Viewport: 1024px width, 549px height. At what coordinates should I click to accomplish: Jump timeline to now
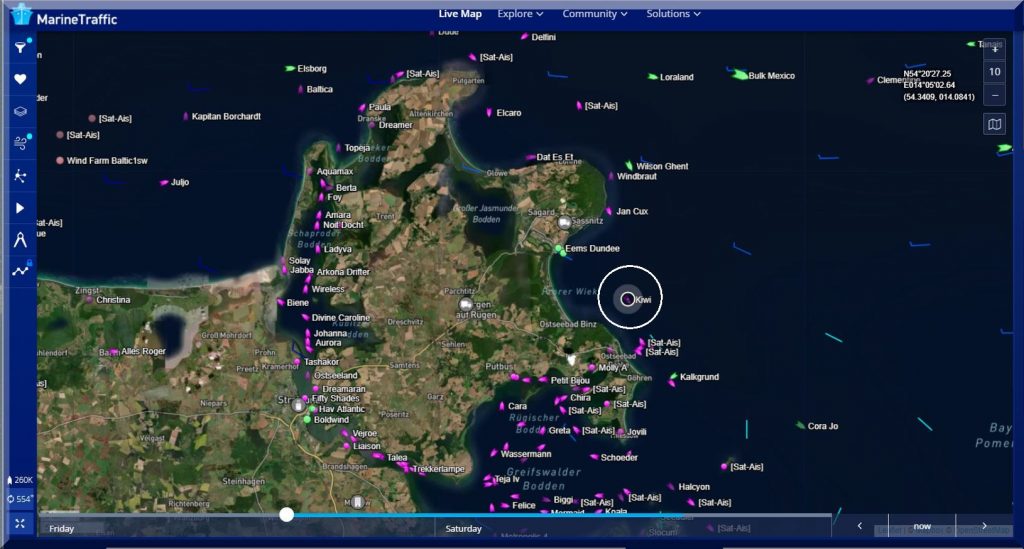pyautogui.click(x=921, y=526)
